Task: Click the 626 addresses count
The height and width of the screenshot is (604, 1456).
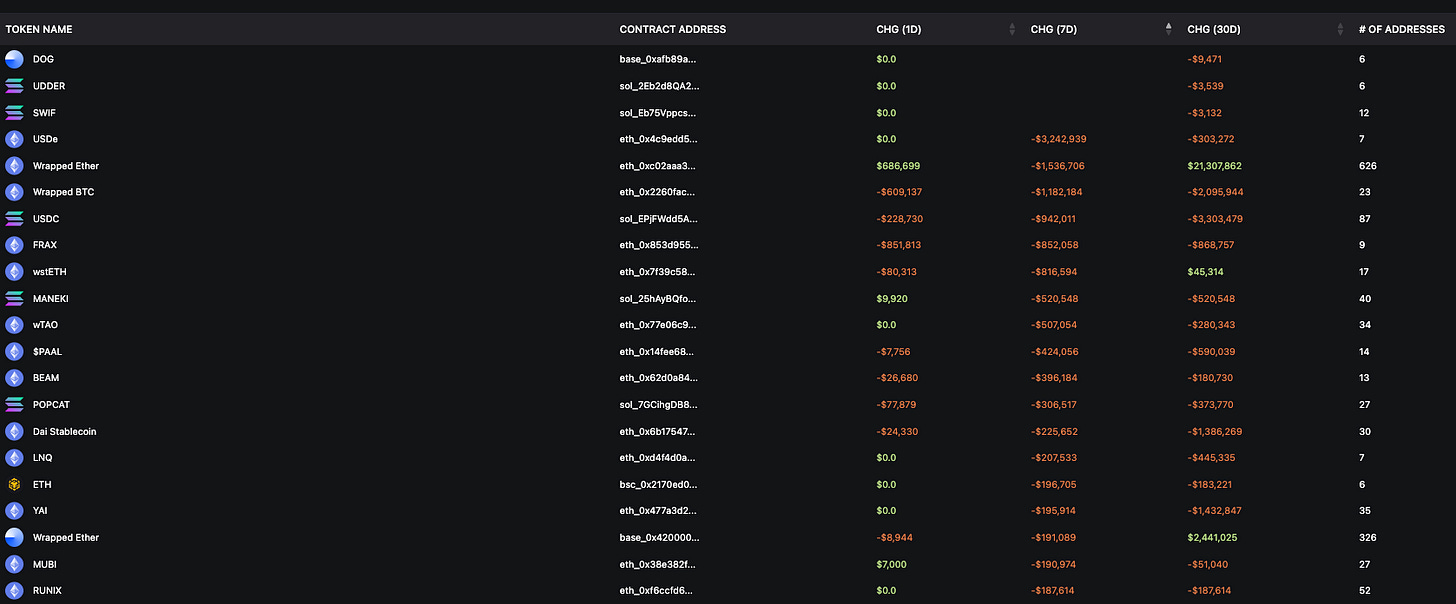Action: (1368, 166)
